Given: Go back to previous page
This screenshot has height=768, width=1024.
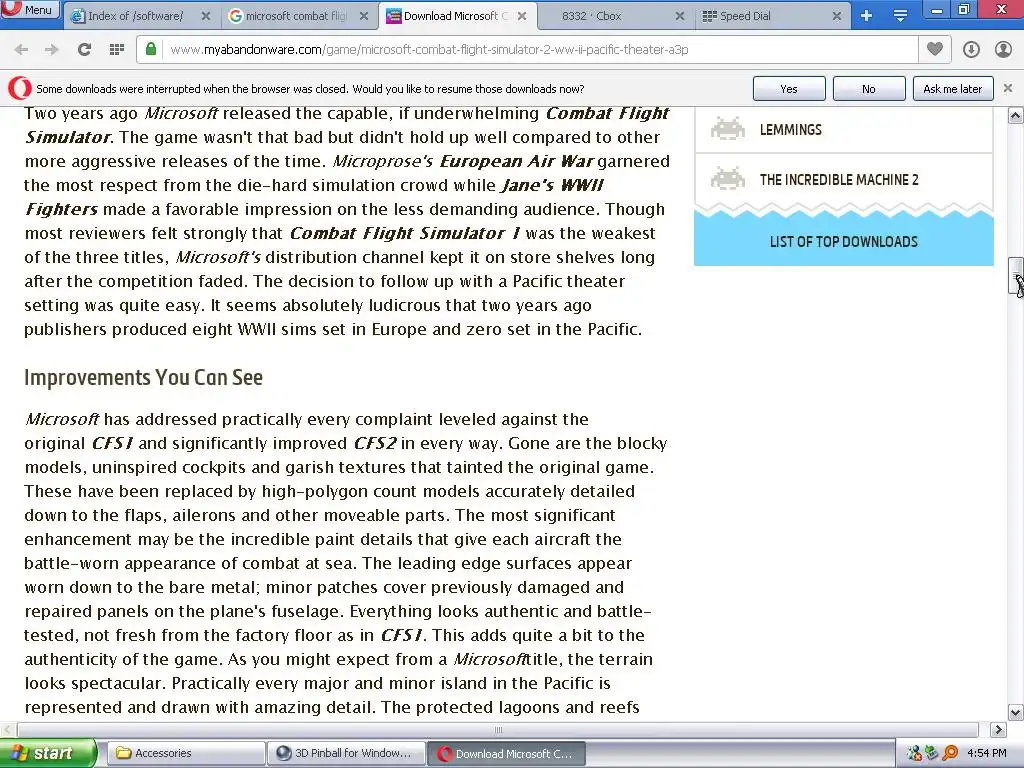Looking at the screenshot, I should coord(21,50).
